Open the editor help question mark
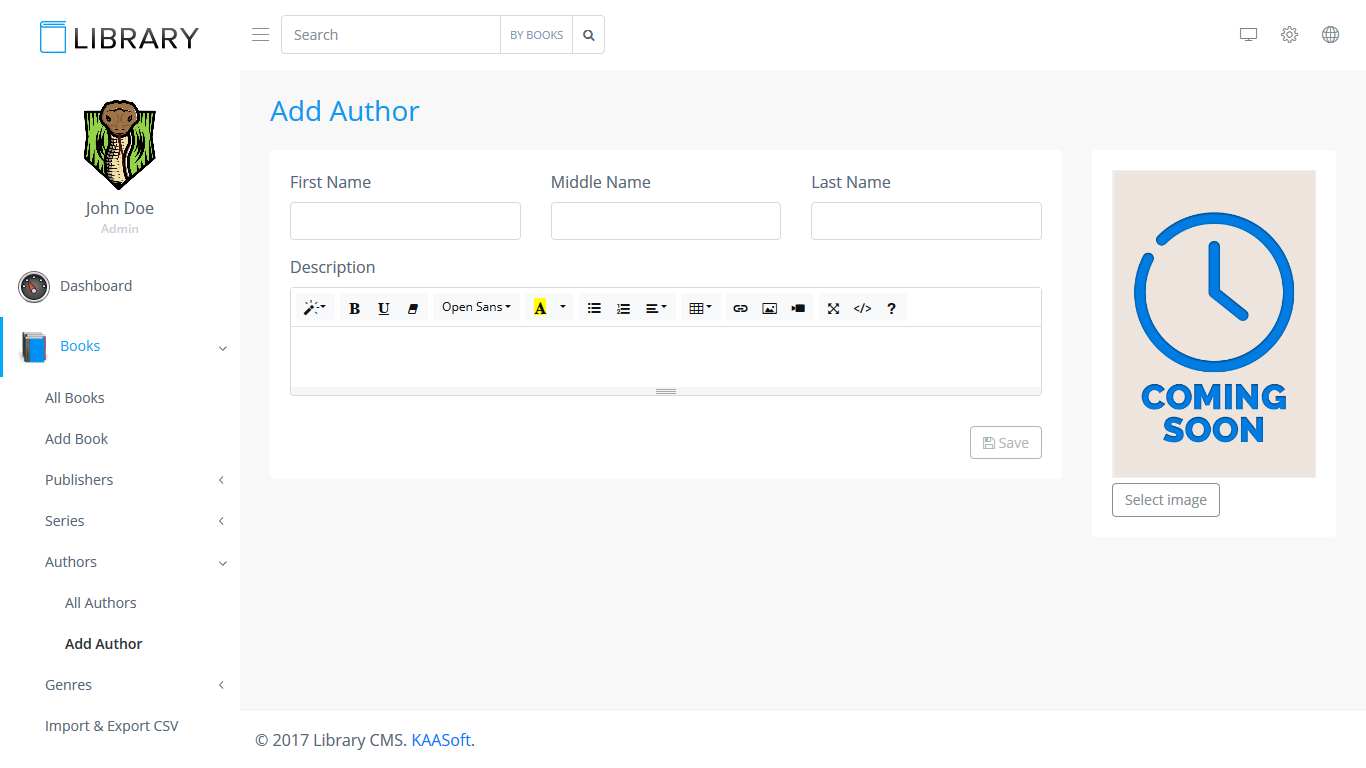 coord(891,308)
